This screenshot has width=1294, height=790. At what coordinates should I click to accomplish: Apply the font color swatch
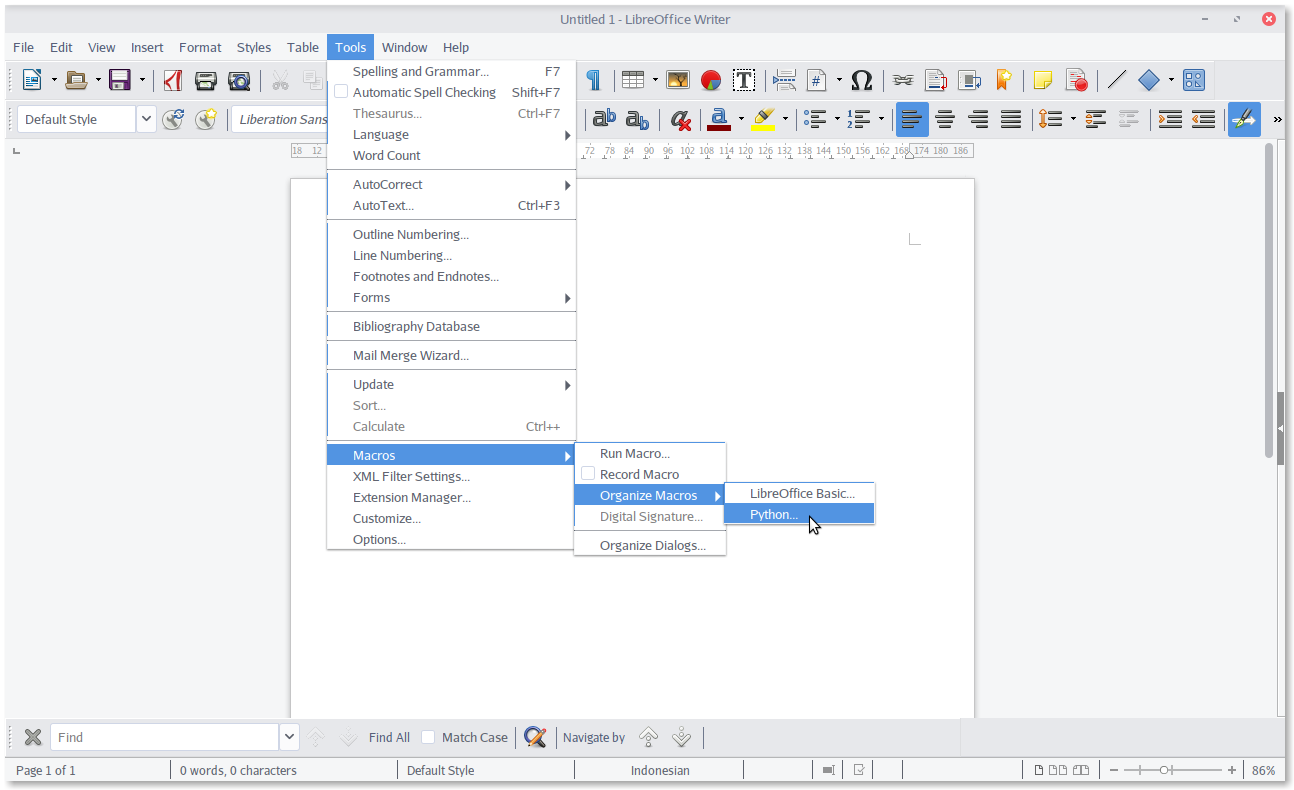coord(718,119)
